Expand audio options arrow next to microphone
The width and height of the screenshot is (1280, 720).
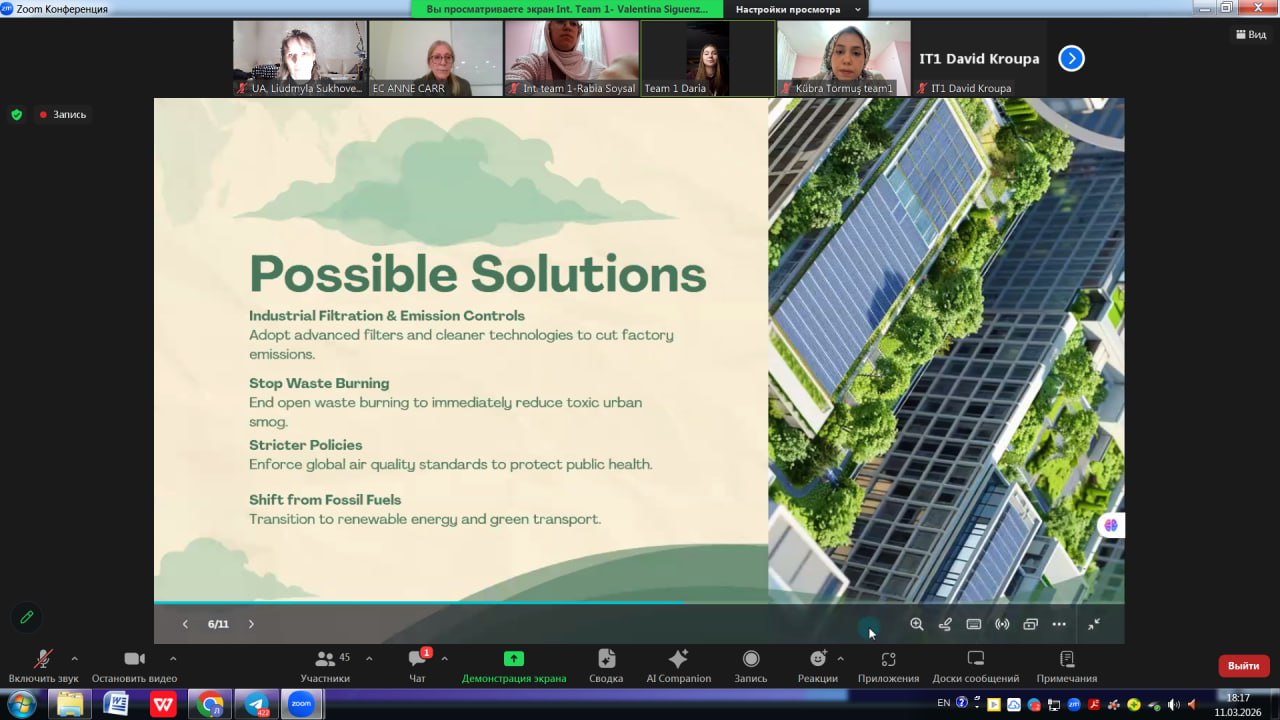74,658
